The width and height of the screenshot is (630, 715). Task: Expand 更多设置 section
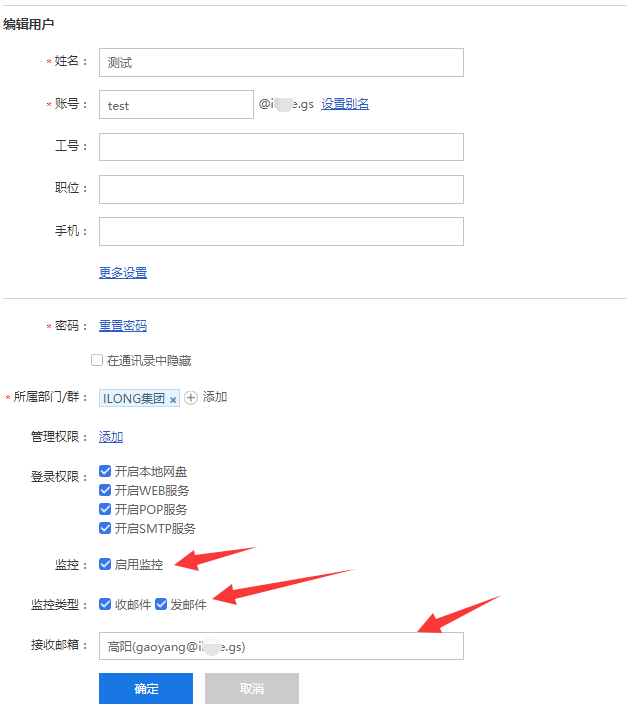point(123,272)
